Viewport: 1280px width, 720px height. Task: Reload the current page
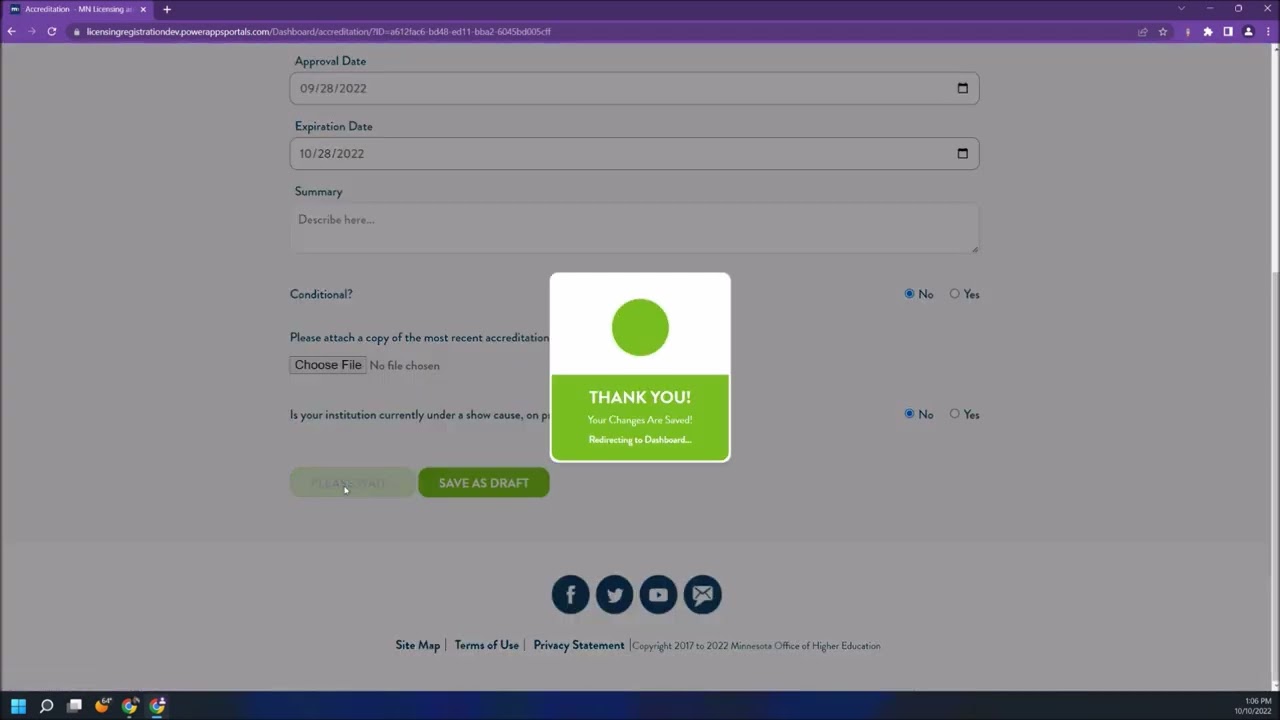52,32
